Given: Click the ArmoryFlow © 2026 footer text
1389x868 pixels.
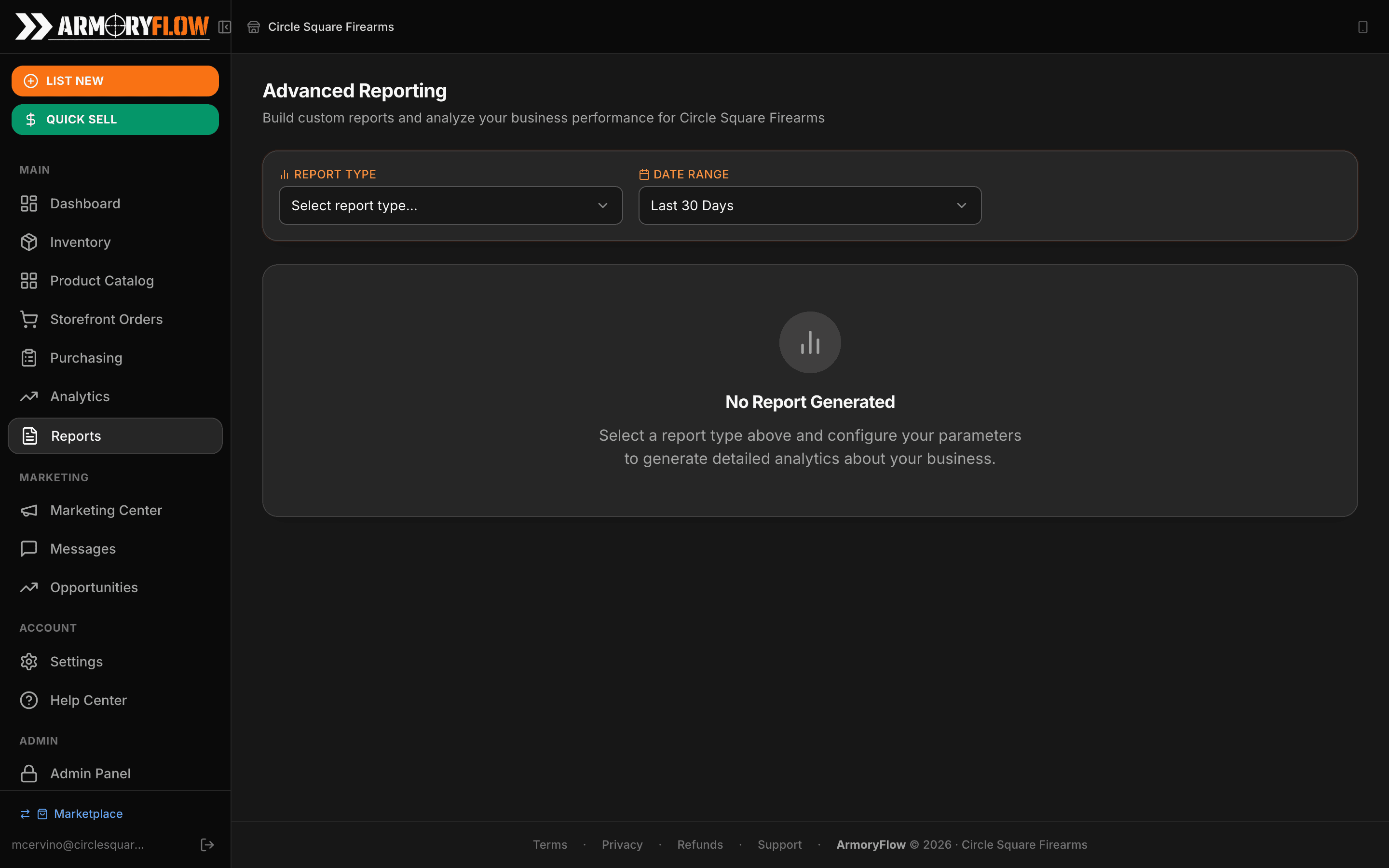Looking at the screenshot, I should [x=894, y=844].
